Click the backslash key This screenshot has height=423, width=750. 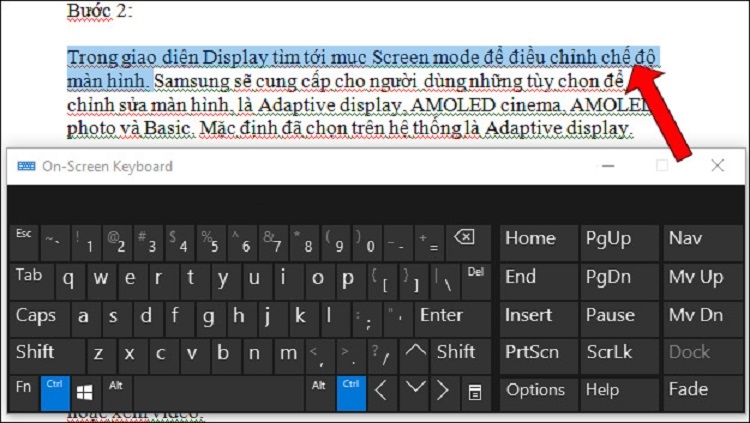[x=445, y=281]
